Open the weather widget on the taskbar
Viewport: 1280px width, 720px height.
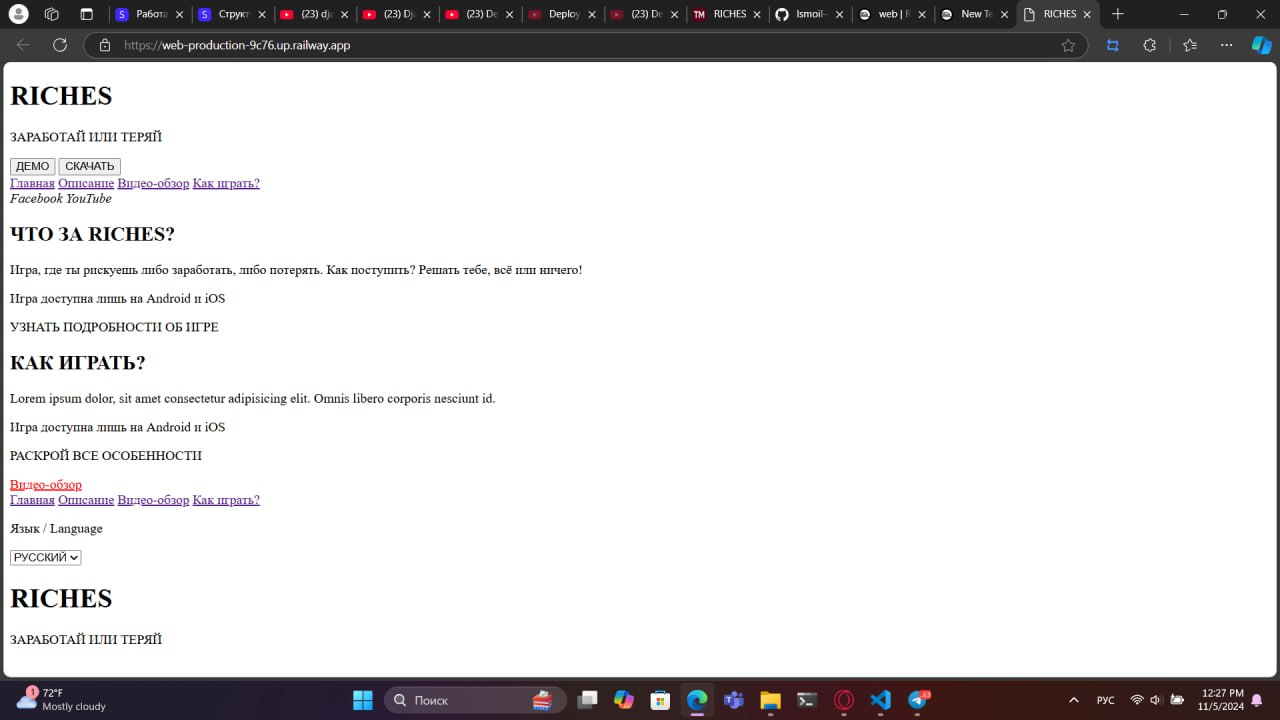(x=60, y=699)
